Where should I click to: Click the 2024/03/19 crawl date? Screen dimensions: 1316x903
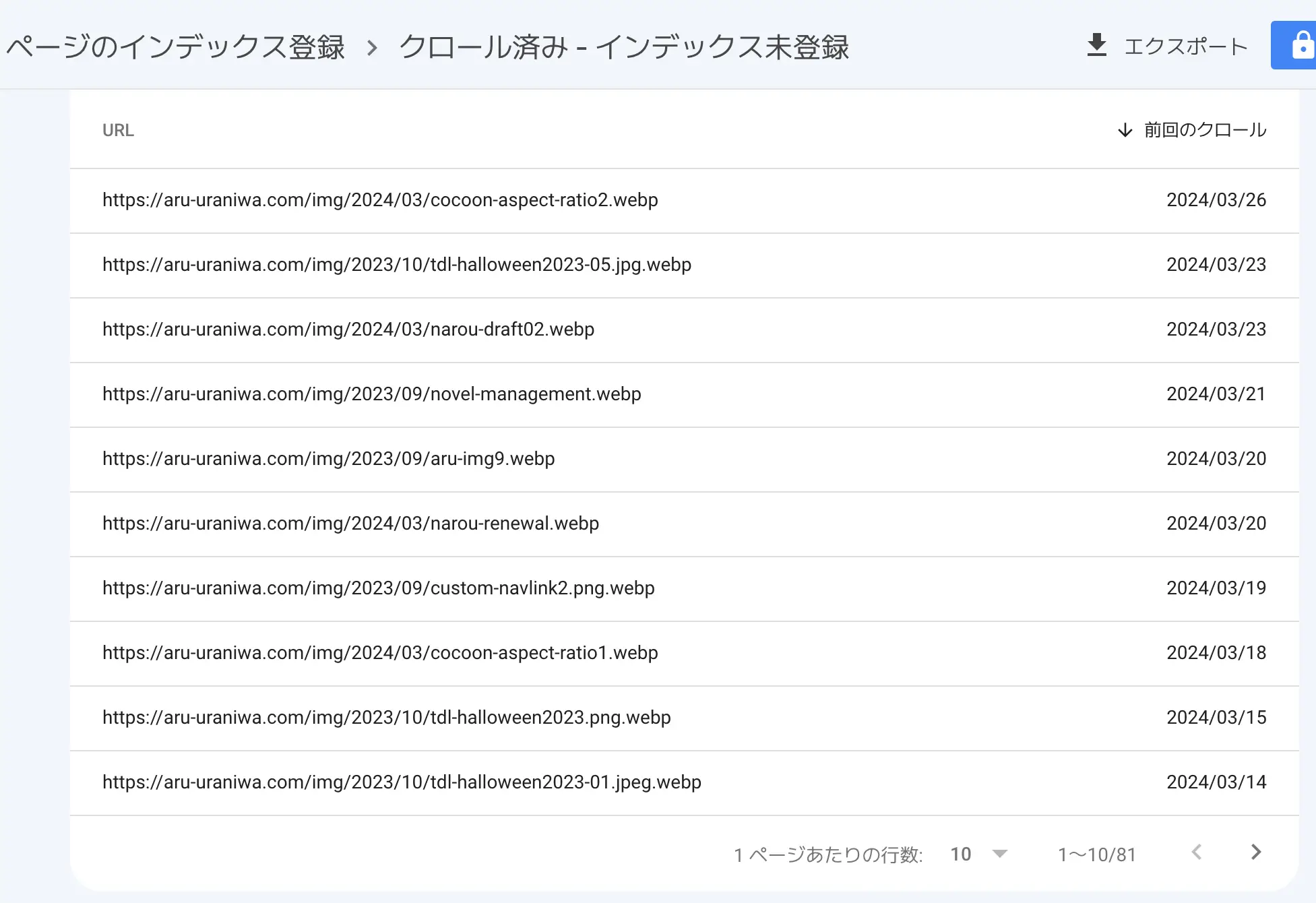pyautogui.click(x=1216, y=588)
